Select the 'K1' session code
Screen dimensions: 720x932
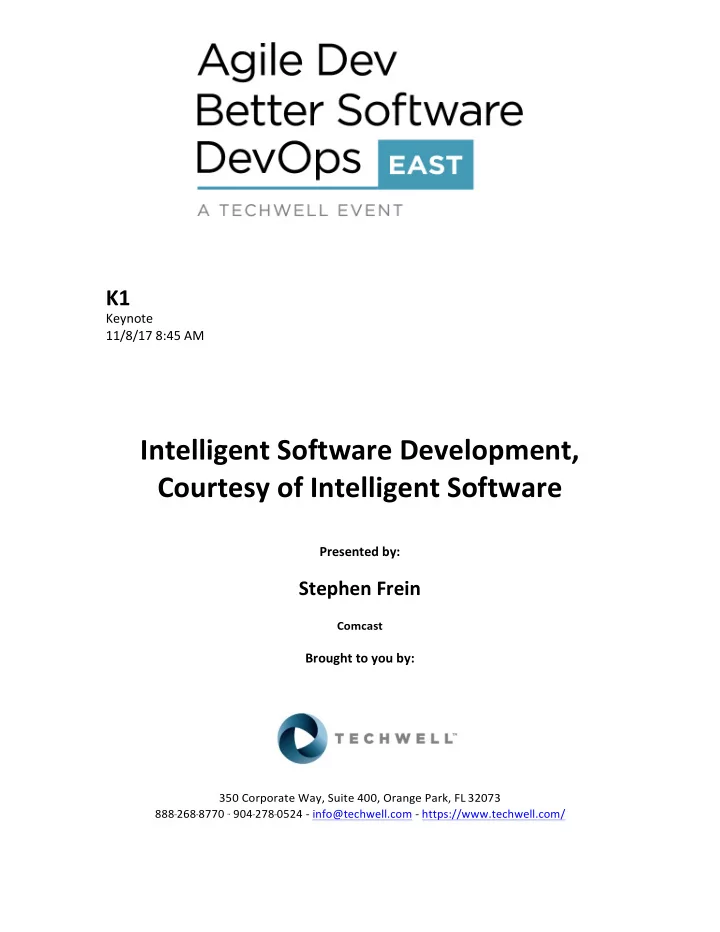118,298
